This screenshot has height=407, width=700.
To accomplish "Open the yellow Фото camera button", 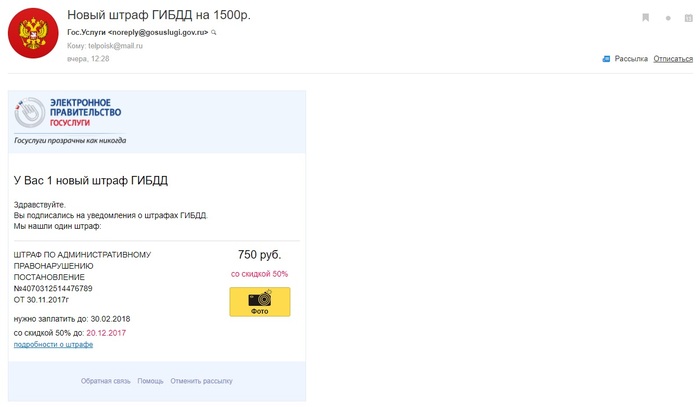I will pos(259,301).
